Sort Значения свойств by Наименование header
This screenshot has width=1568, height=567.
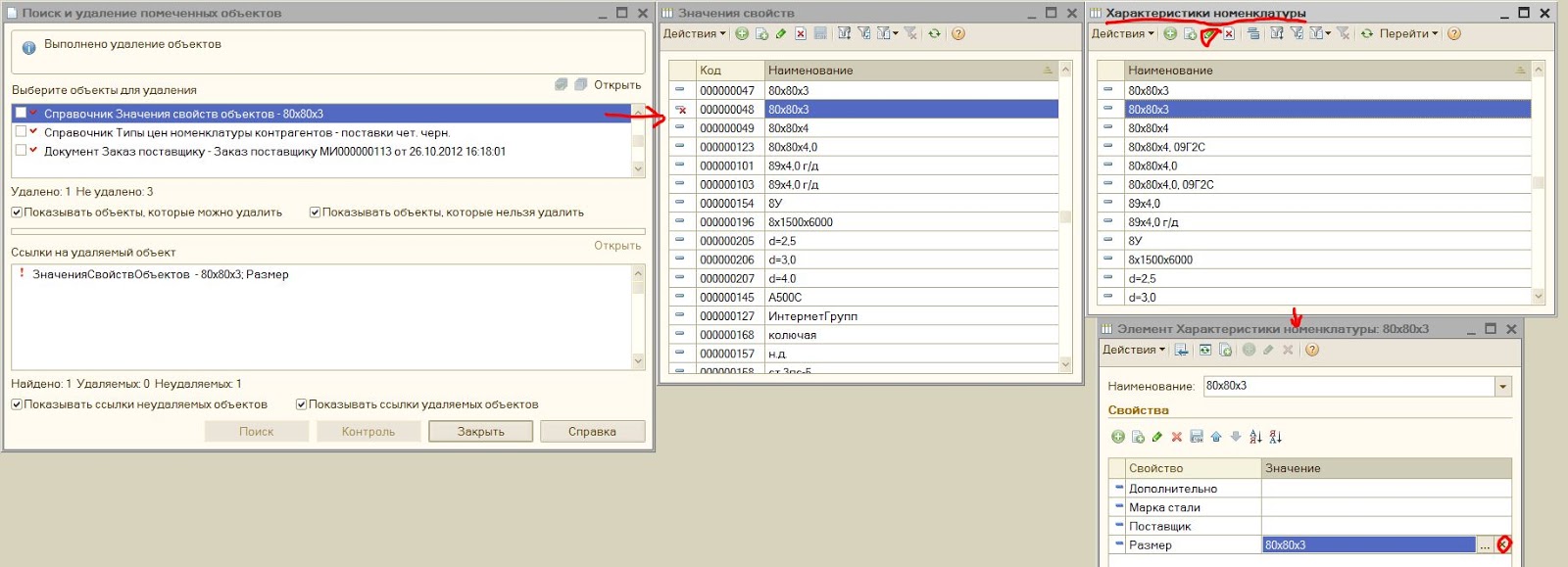(x=910, y=71)
